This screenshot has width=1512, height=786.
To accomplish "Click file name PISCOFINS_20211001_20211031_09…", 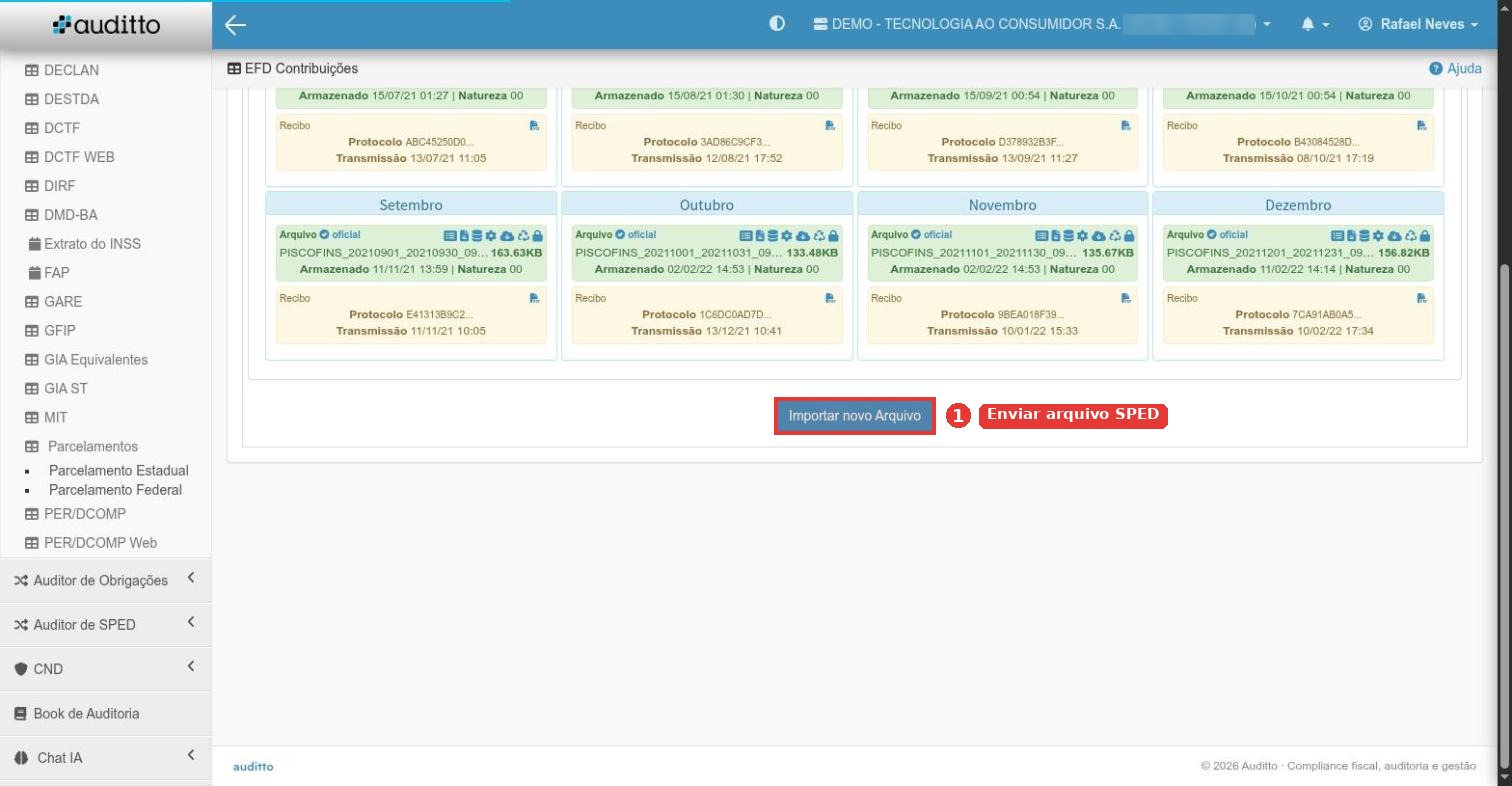I will 679,253.
